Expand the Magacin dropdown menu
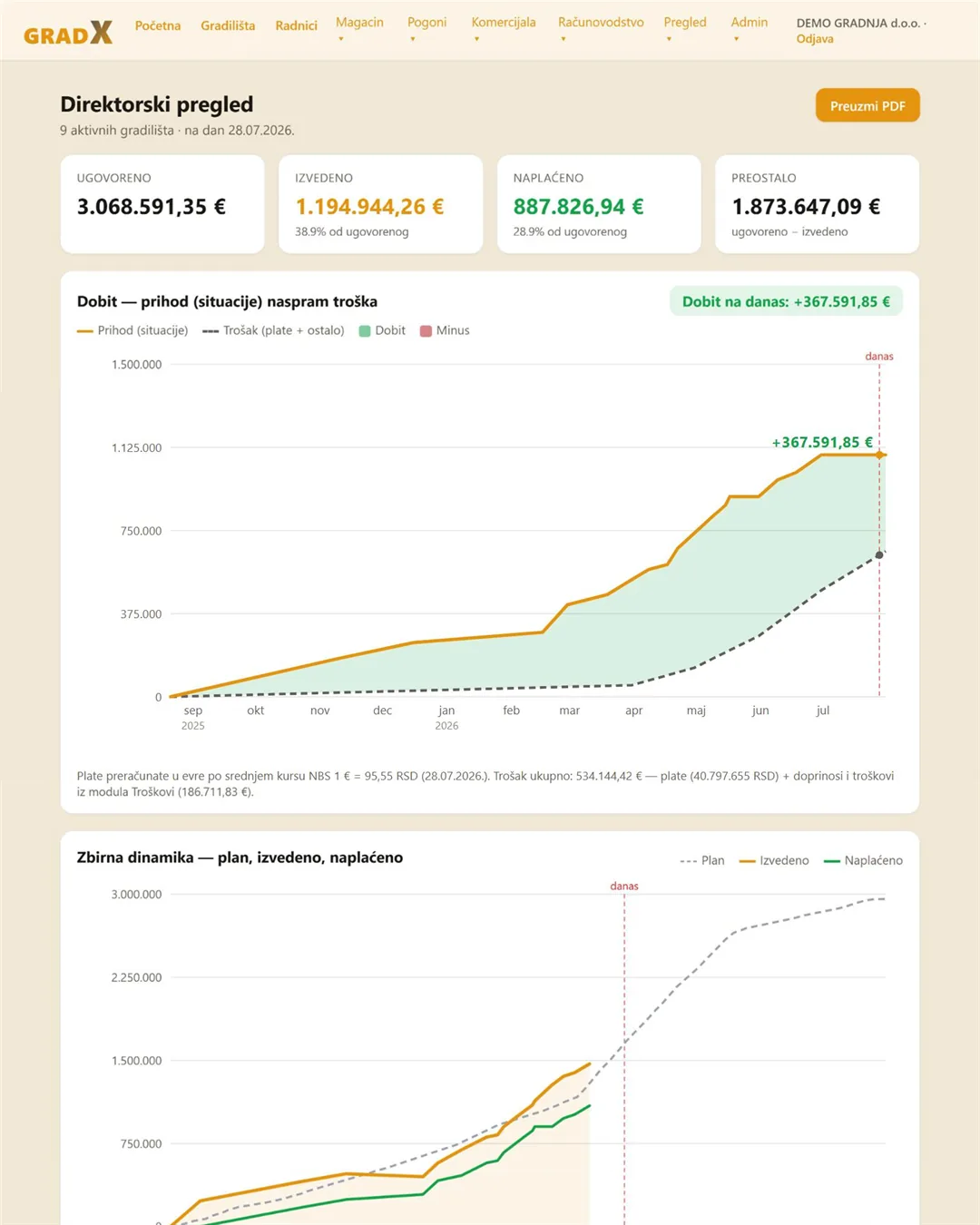Image resolution: width=980 pixels, height=1225 pixels. 359,30
